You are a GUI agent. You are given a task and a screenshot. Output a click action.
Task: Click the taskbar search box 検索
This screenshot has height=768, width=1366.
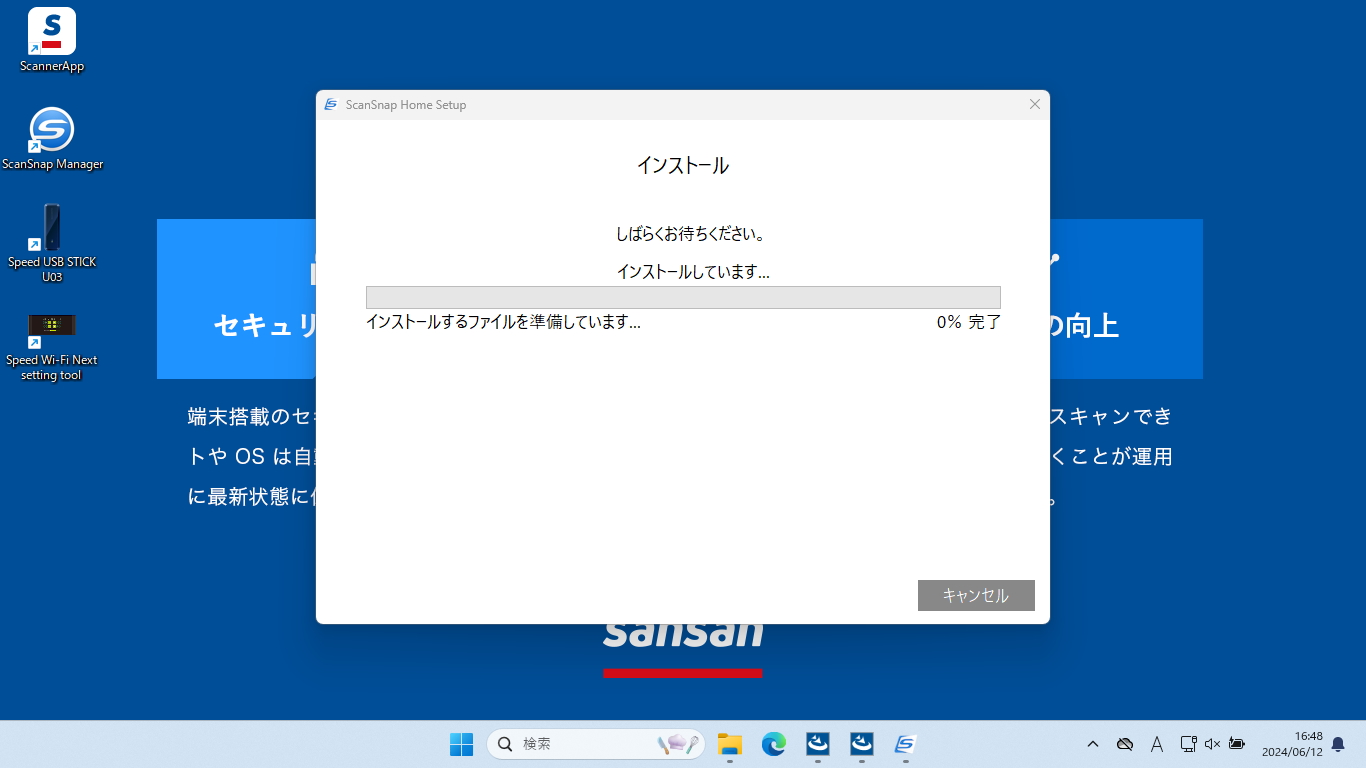(596, 744)
